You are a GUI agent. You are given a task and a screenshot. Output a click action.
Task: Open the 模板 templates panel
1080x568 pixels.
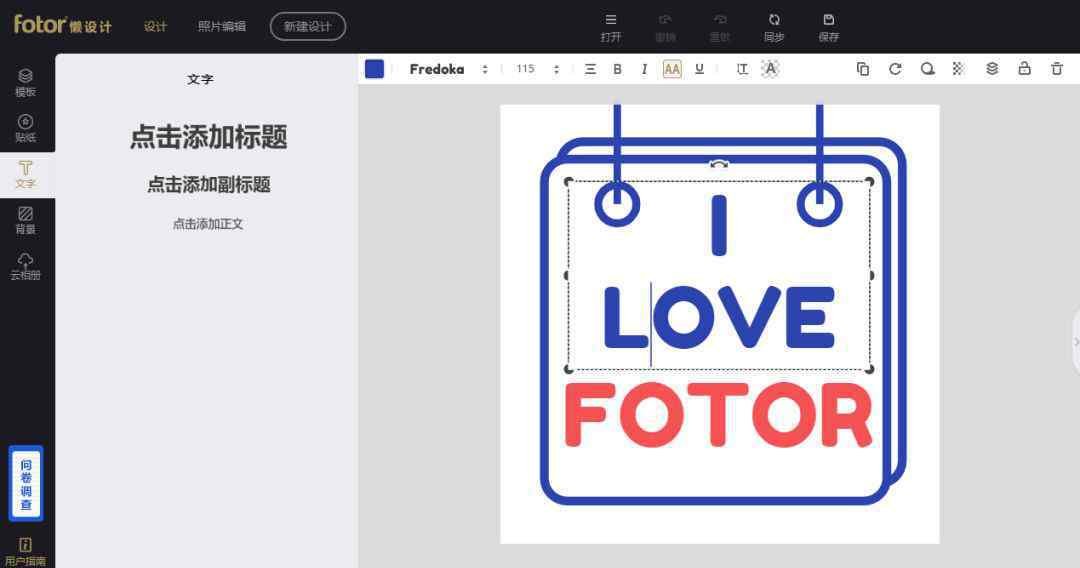pos(25,83)
